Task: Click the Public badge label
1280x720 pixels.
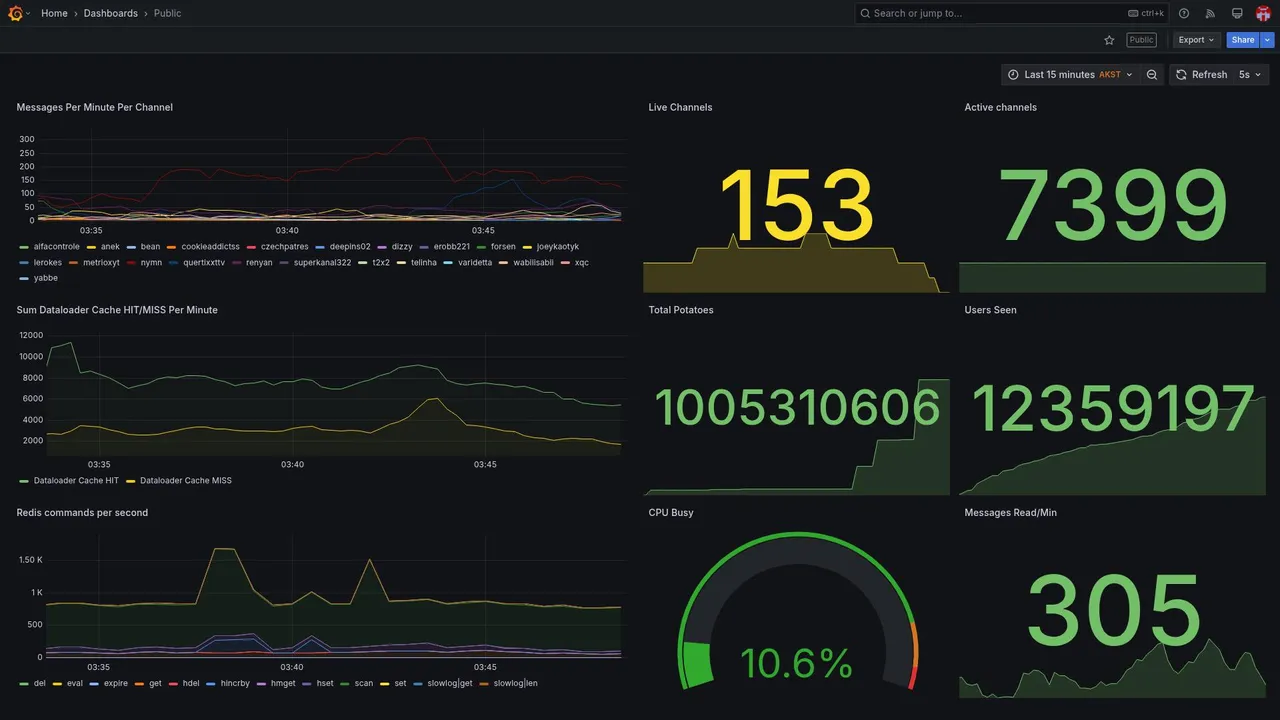Action: (x=1141, y=40)
